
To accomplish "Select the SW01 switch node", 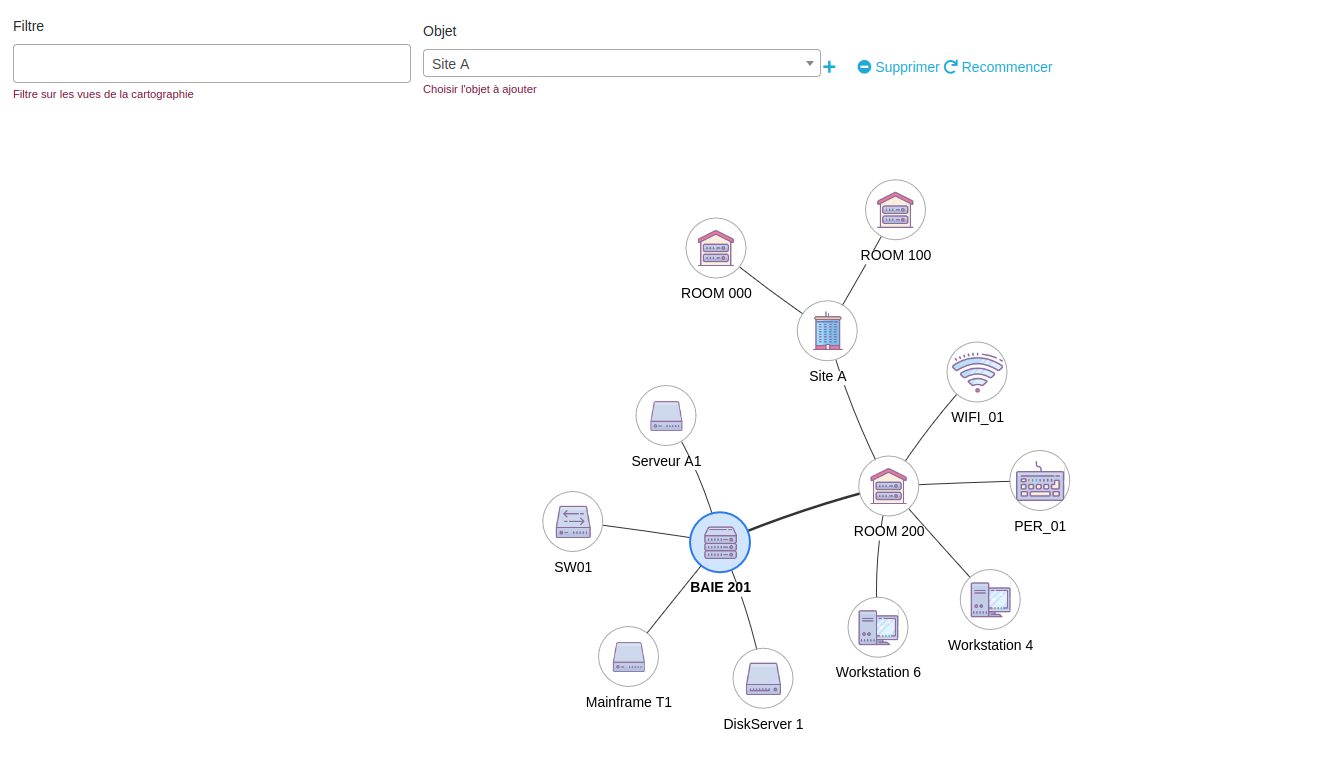I will [x=573, y=522].
